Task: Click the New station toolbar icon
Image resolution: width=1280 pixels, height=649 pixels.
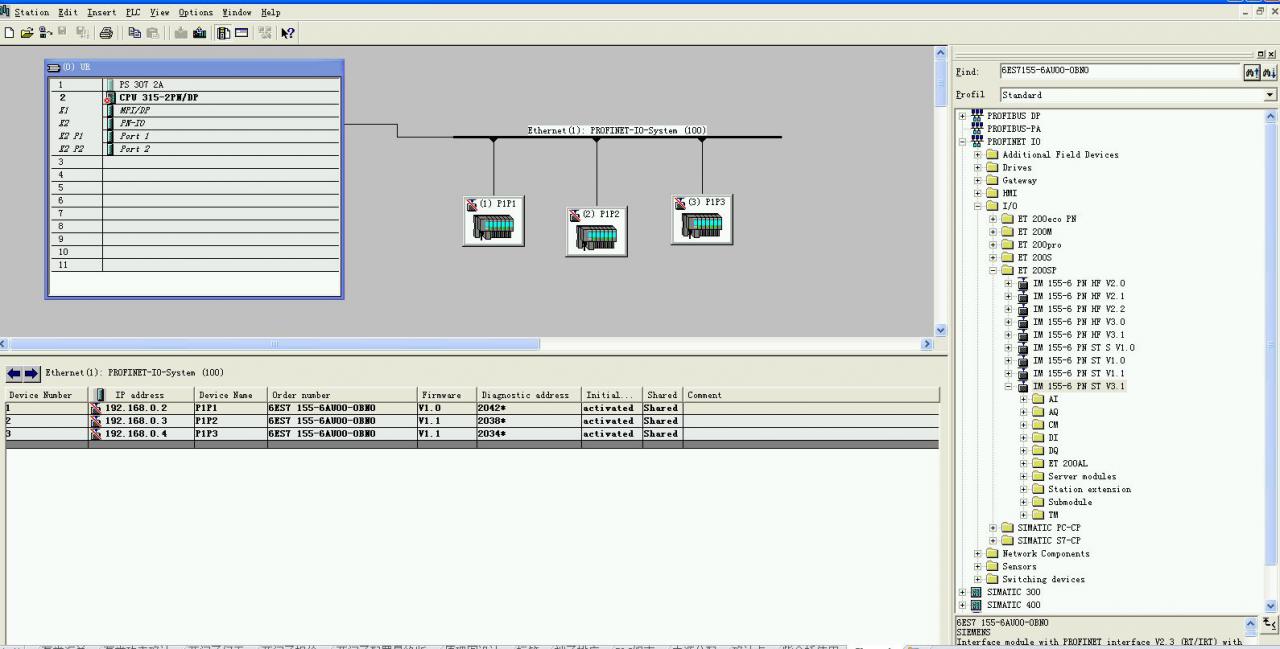Action: [9, 32]
